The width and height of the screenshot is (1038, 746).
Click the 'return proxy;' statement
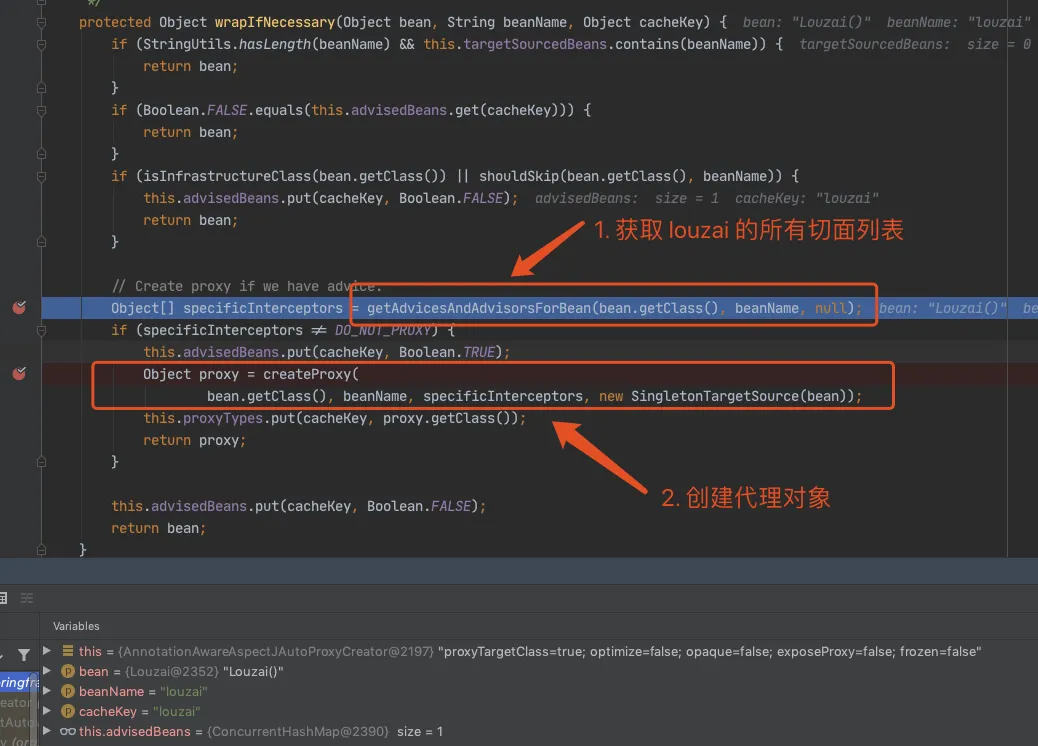coord(195,440)
